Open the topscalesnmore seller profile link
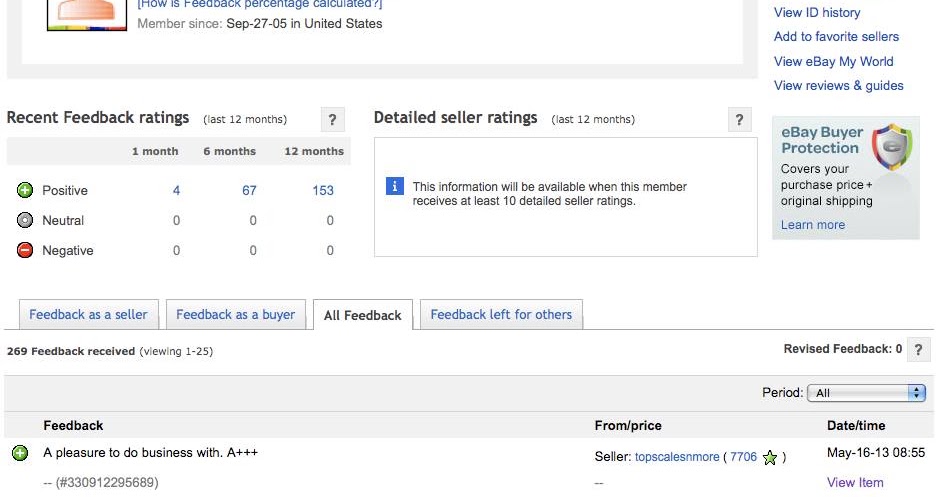The width and height of the screenshot is (945, 497). pyautogui.click(x=677, y=457)
